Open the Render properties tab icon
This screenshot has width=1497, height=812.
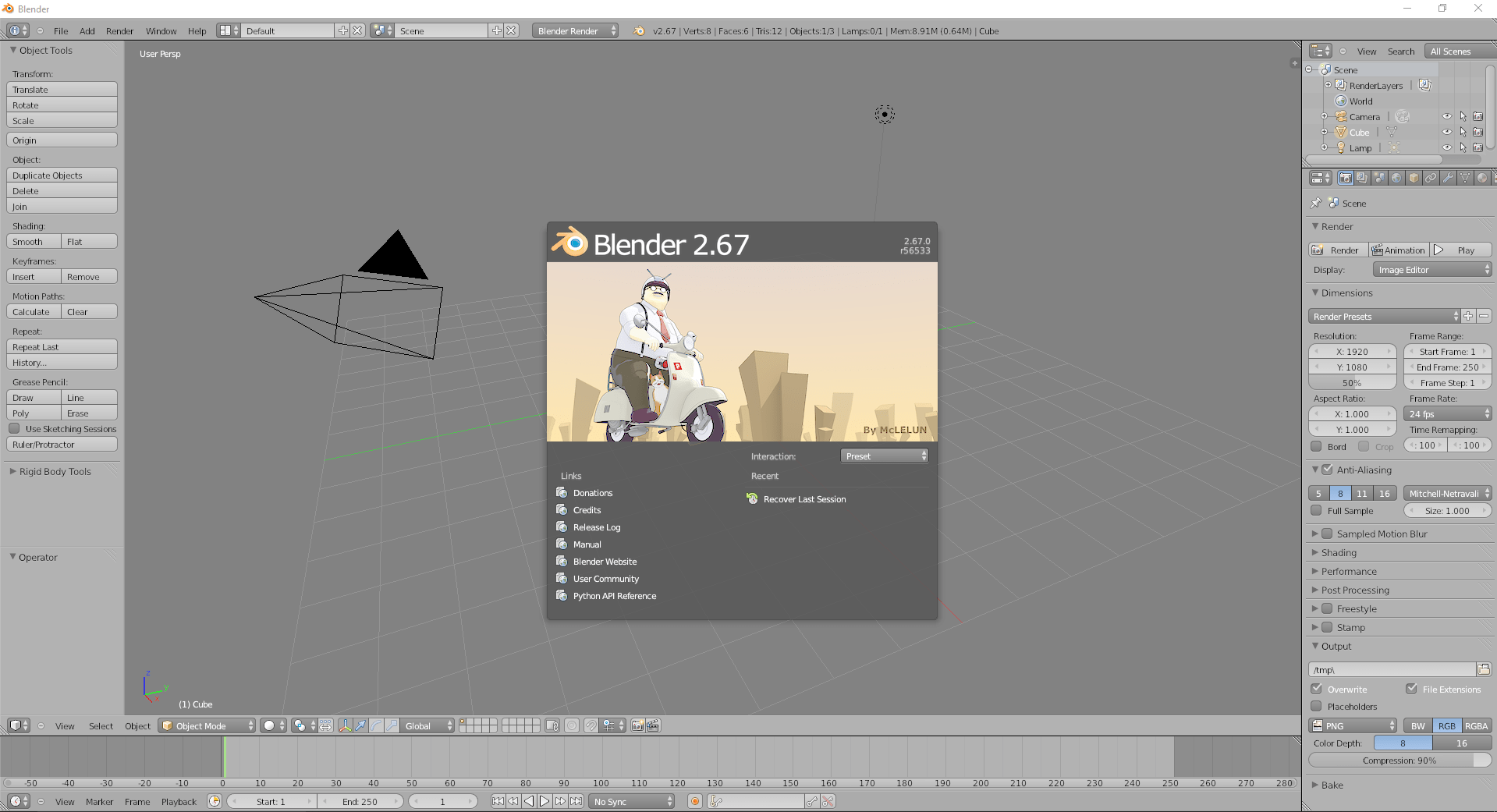point(1345,178)
